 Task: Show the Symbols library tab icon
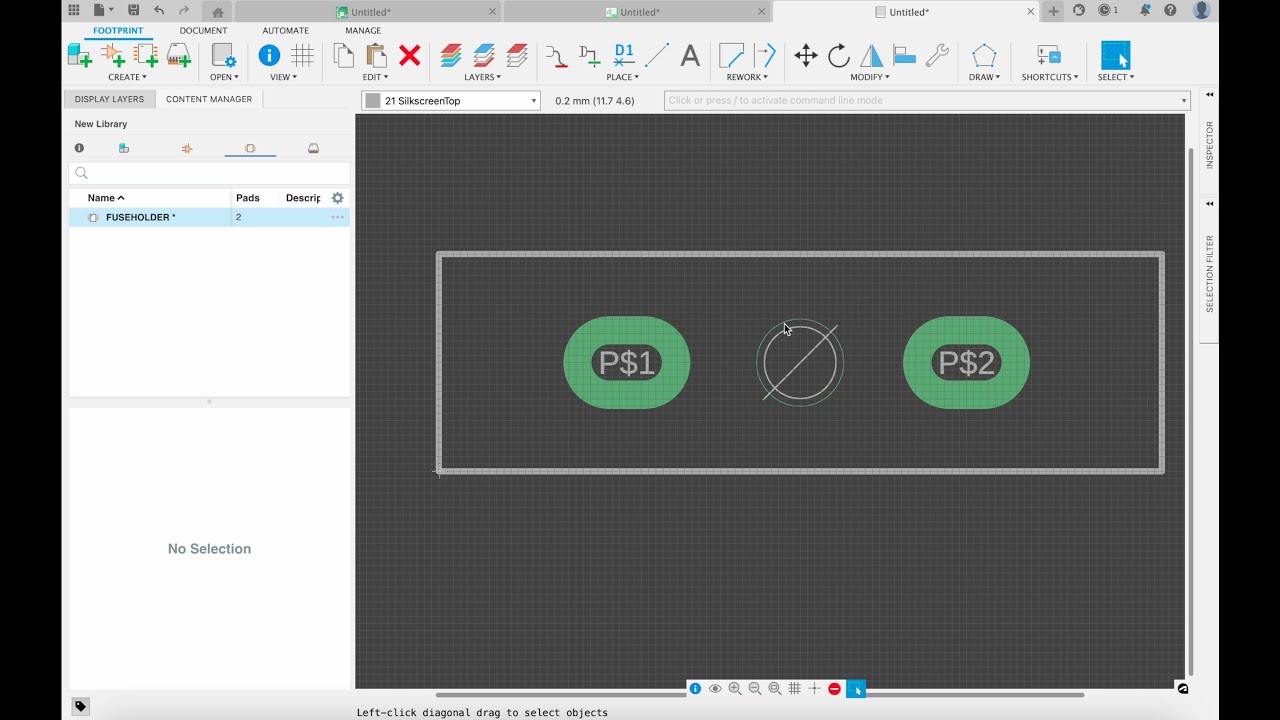coord(187,148)
